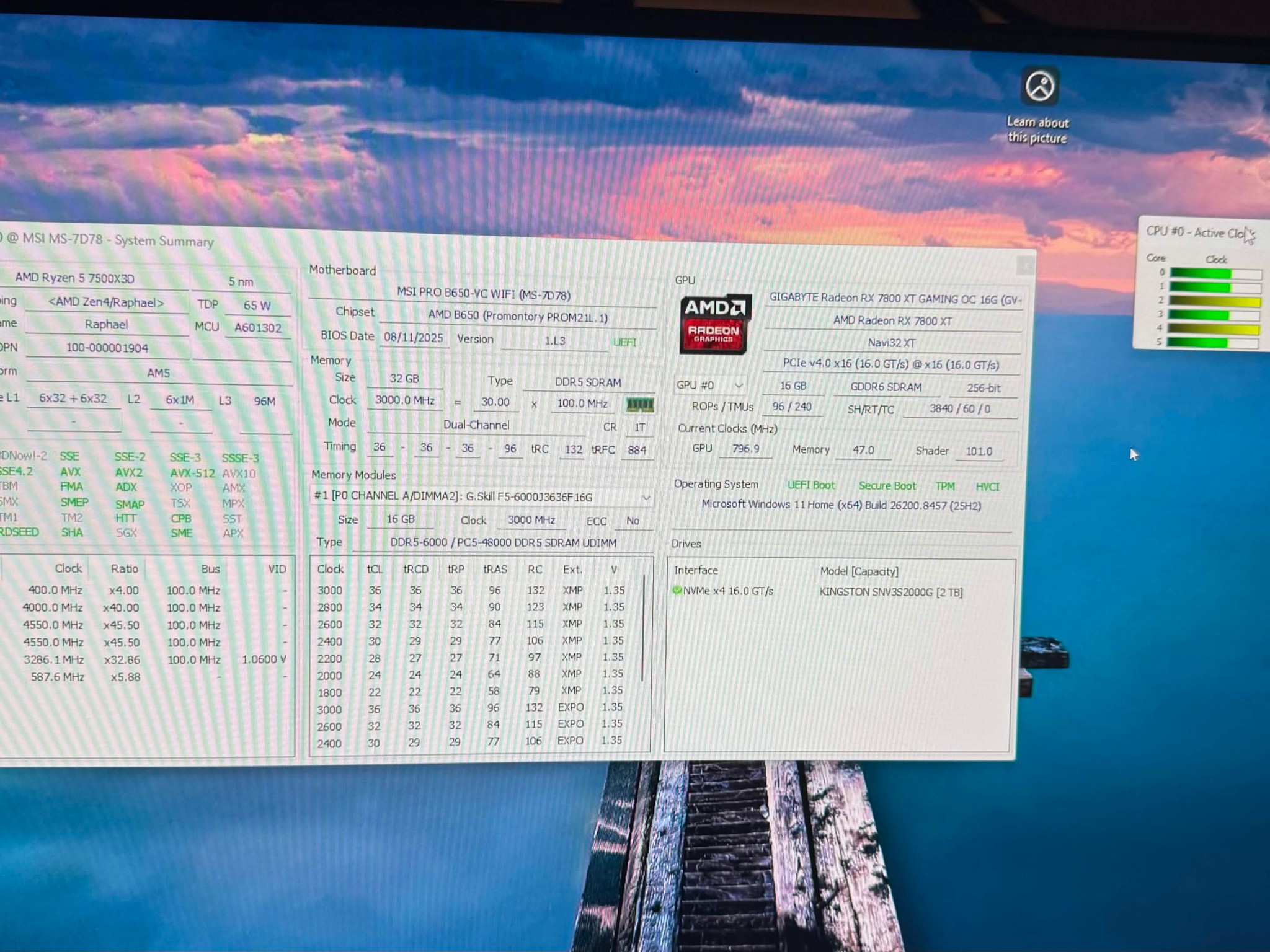Click the AMD Radeon Graphics logo
The image size is (1270, 952).
714,324
